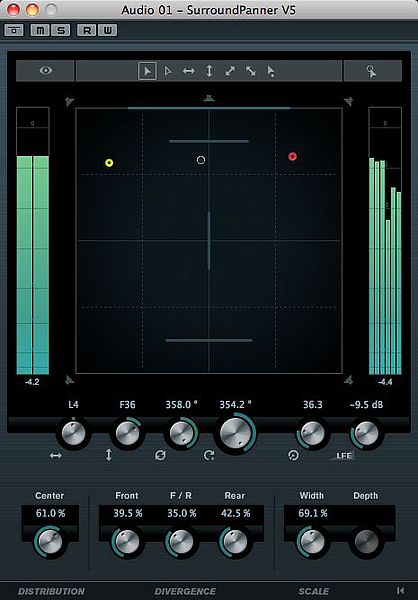The width and height of the screenshot is (418, 600).
Task: Click the rear-right speaker icon
Action: pyautogui.click(x=348, y=380)
